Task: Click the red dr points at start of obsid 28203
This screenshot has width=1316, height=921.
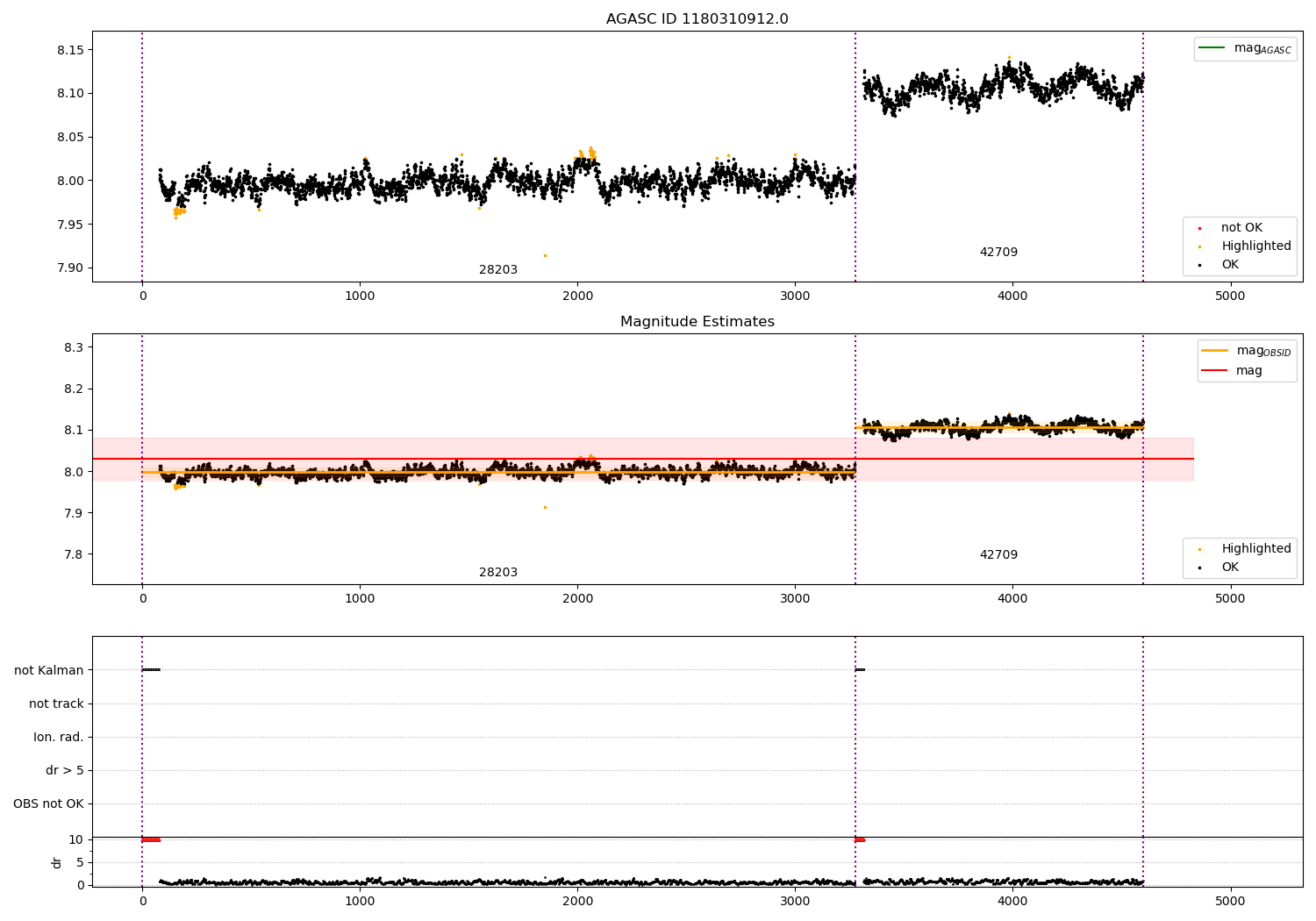Action: click(x=151, y=839)
